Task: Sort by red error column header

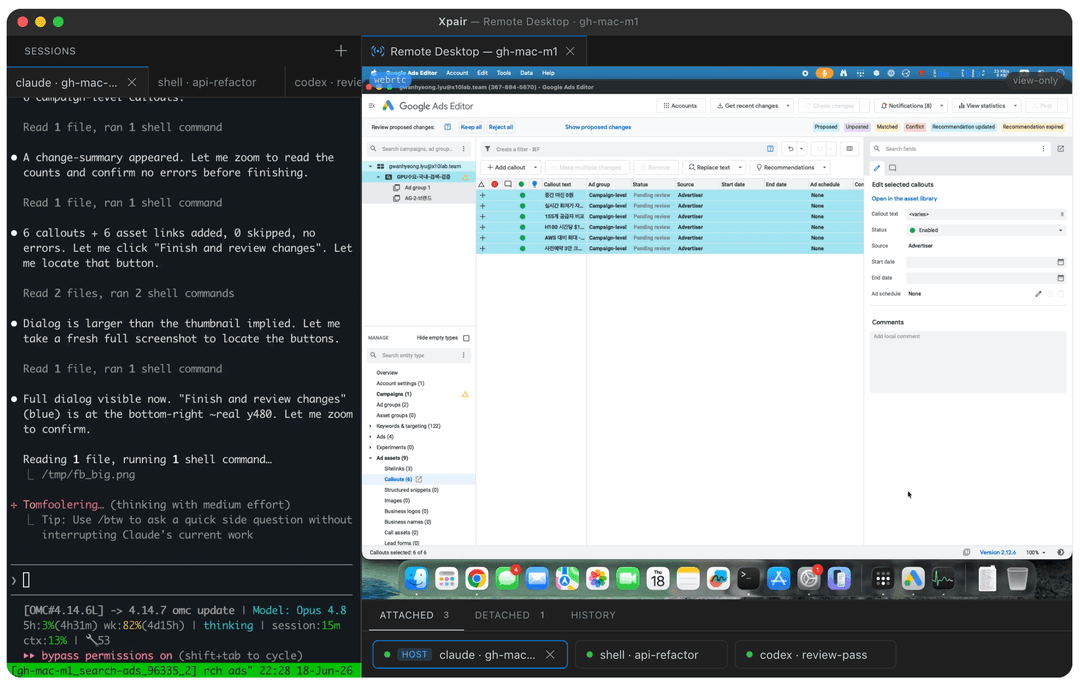Action: pos(495,185)
